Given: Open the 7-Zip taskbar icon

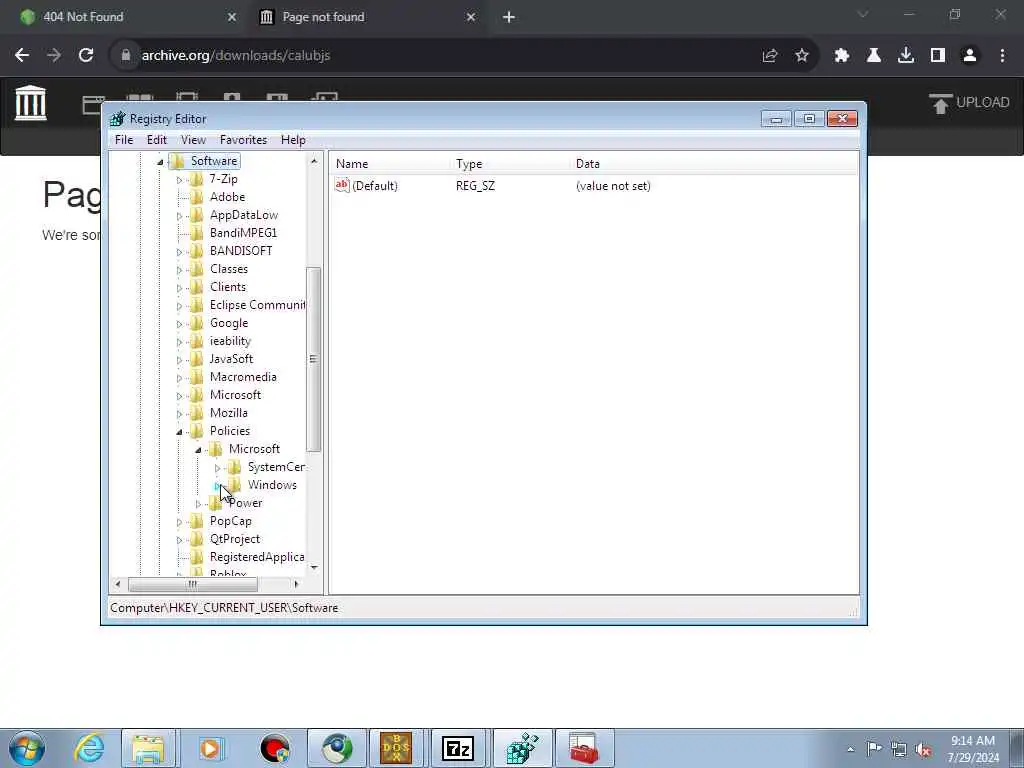Looking at the screenshot, I should (457, 748).
